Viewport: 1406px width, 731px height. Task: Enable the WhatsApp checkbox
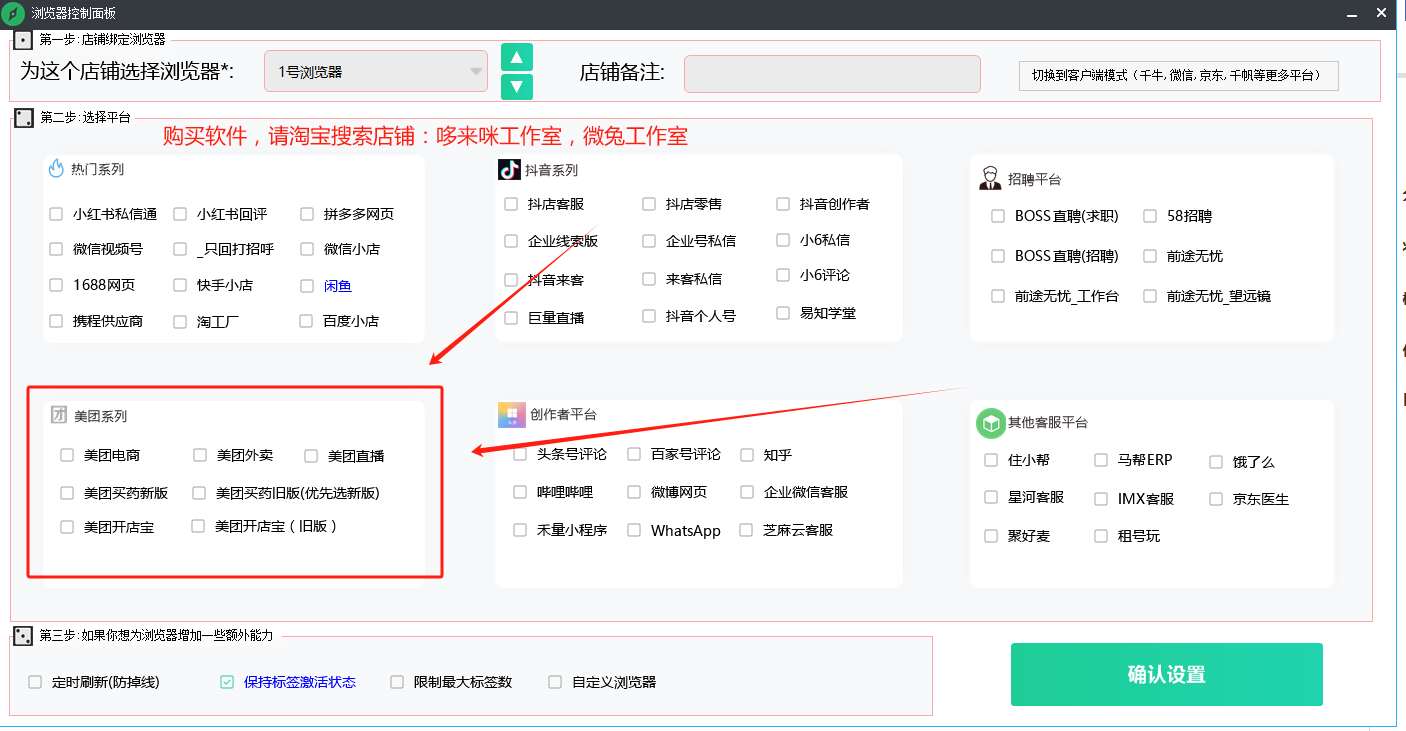click(634, 530)
